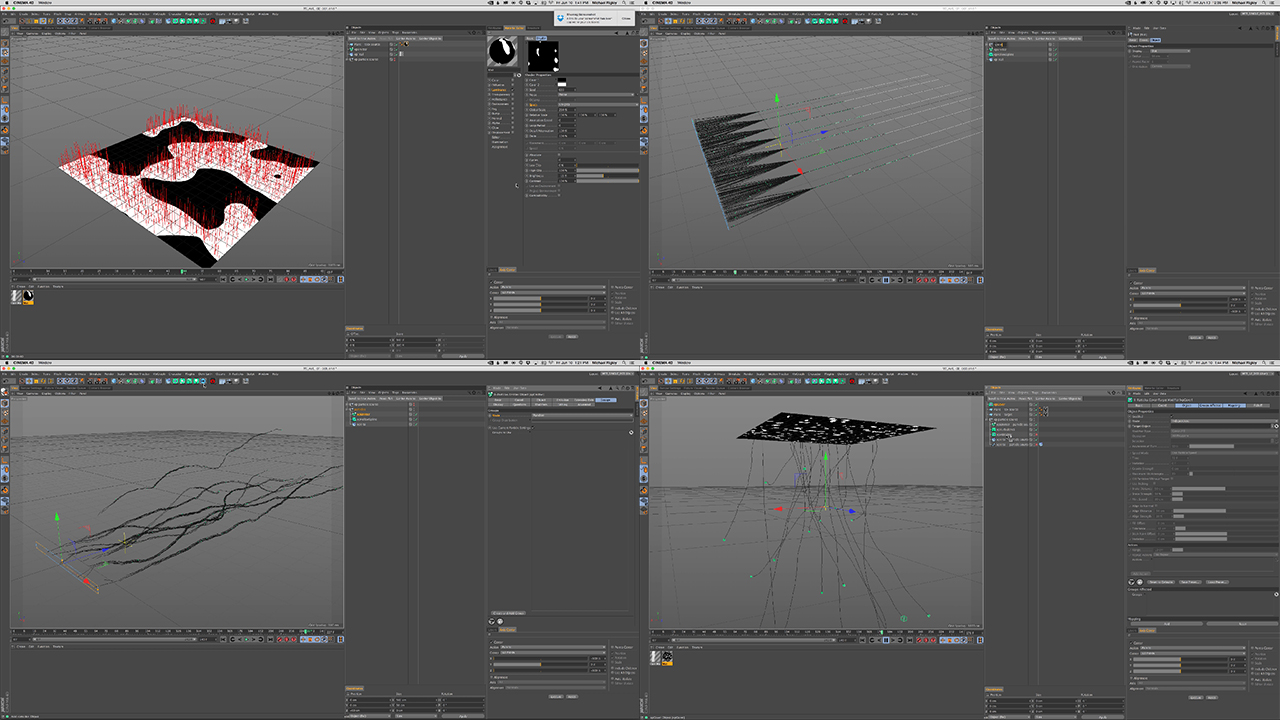Adjust the High Clip slider in Shader Properties
The image size is (1280, 720).
[607, 170]
